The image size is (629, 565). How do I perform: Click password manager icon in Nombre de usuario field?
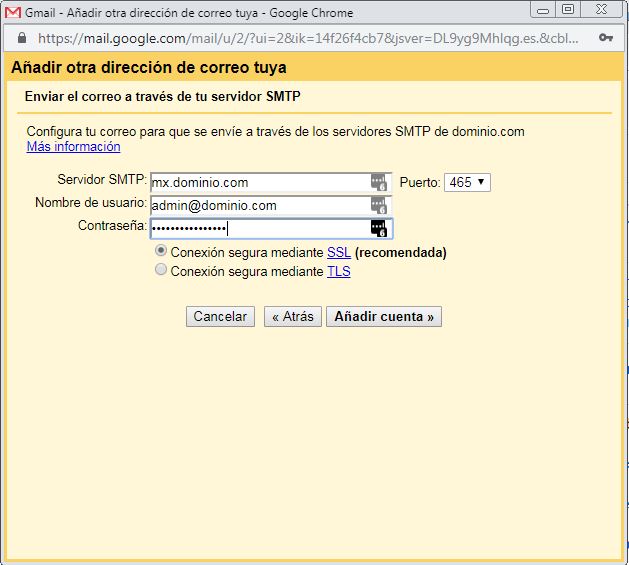click(378, 205)
